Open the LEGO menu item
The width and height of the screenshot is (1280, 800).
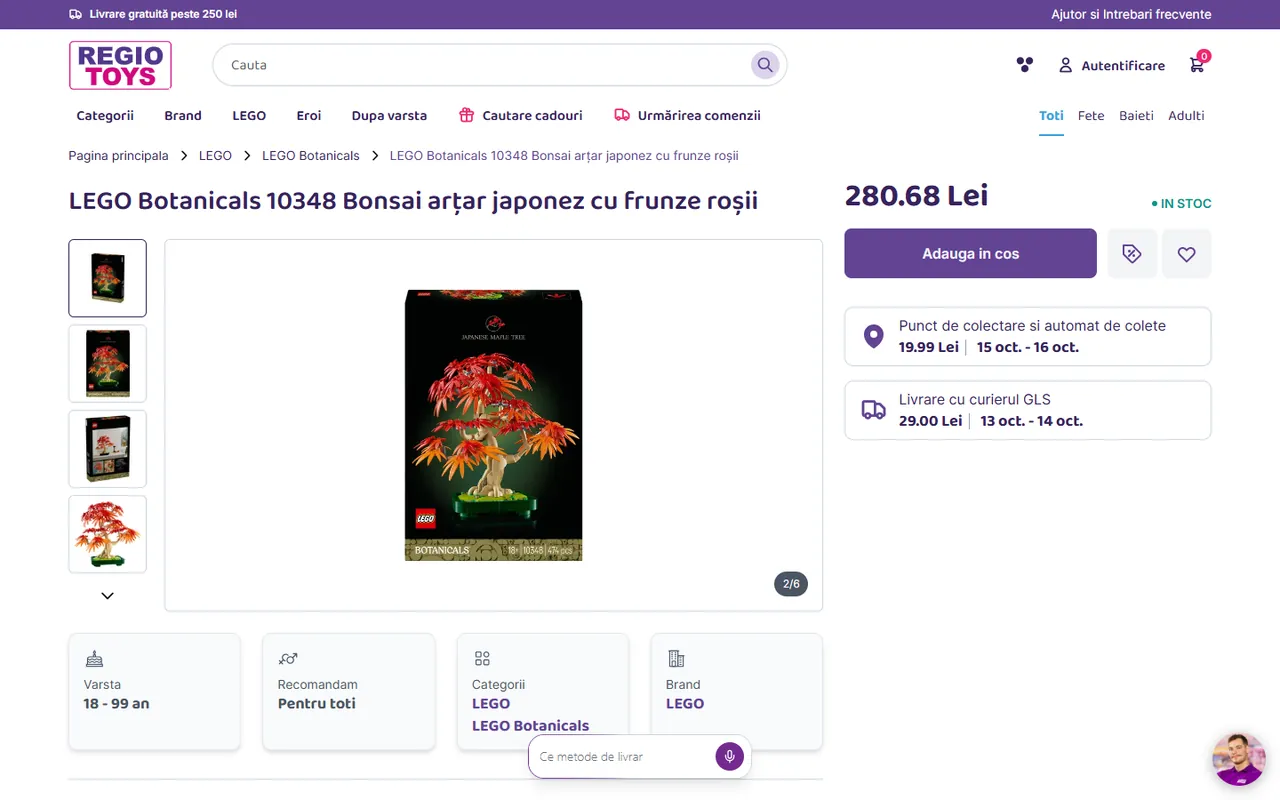click(x=249, y=116)
